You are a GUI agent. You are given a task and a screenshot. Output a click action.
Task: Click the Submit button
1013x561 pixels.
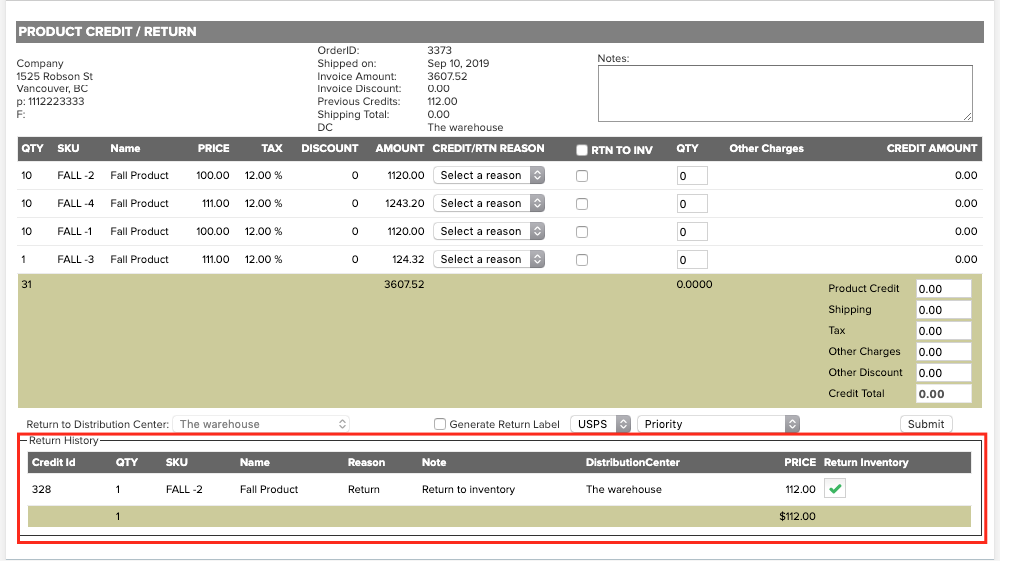[926, 424]
